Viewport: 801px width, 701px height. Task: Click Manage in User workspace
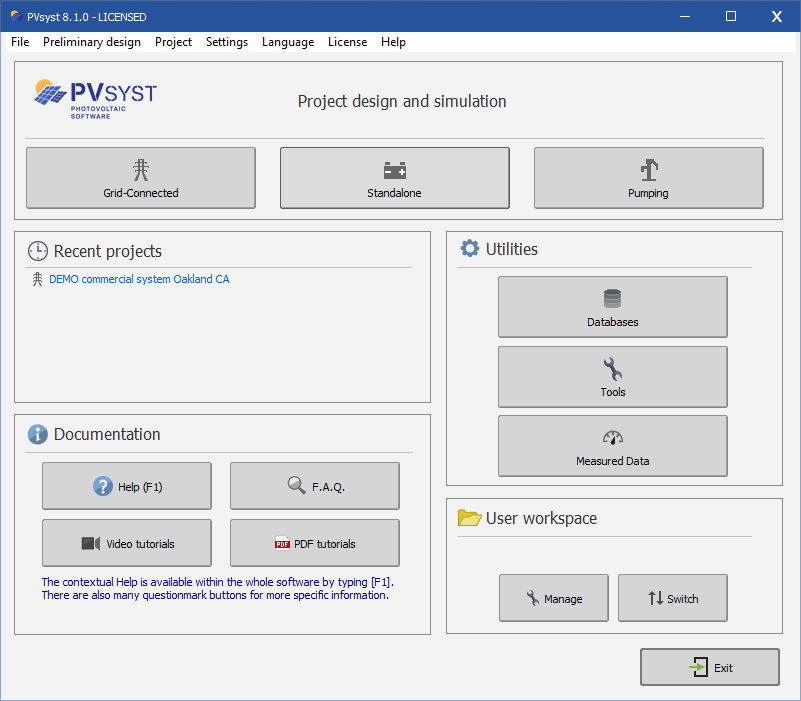(x=554, y=598)
